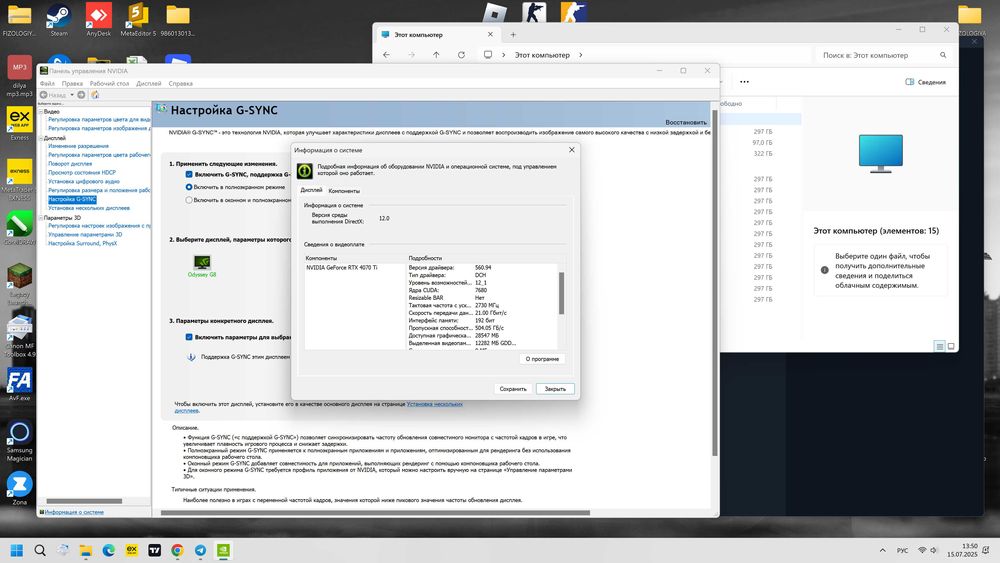
Task: Click the Explorer back navigation arrow
Action: tap(386, 55)
